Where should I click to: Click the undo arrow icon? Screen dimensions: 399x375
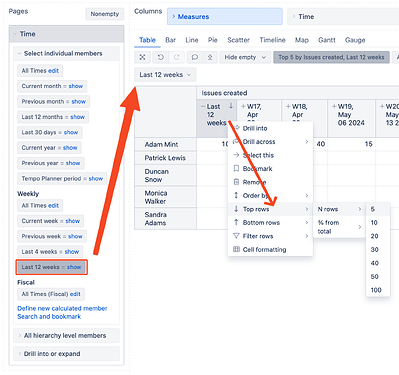tap(161, 57)
